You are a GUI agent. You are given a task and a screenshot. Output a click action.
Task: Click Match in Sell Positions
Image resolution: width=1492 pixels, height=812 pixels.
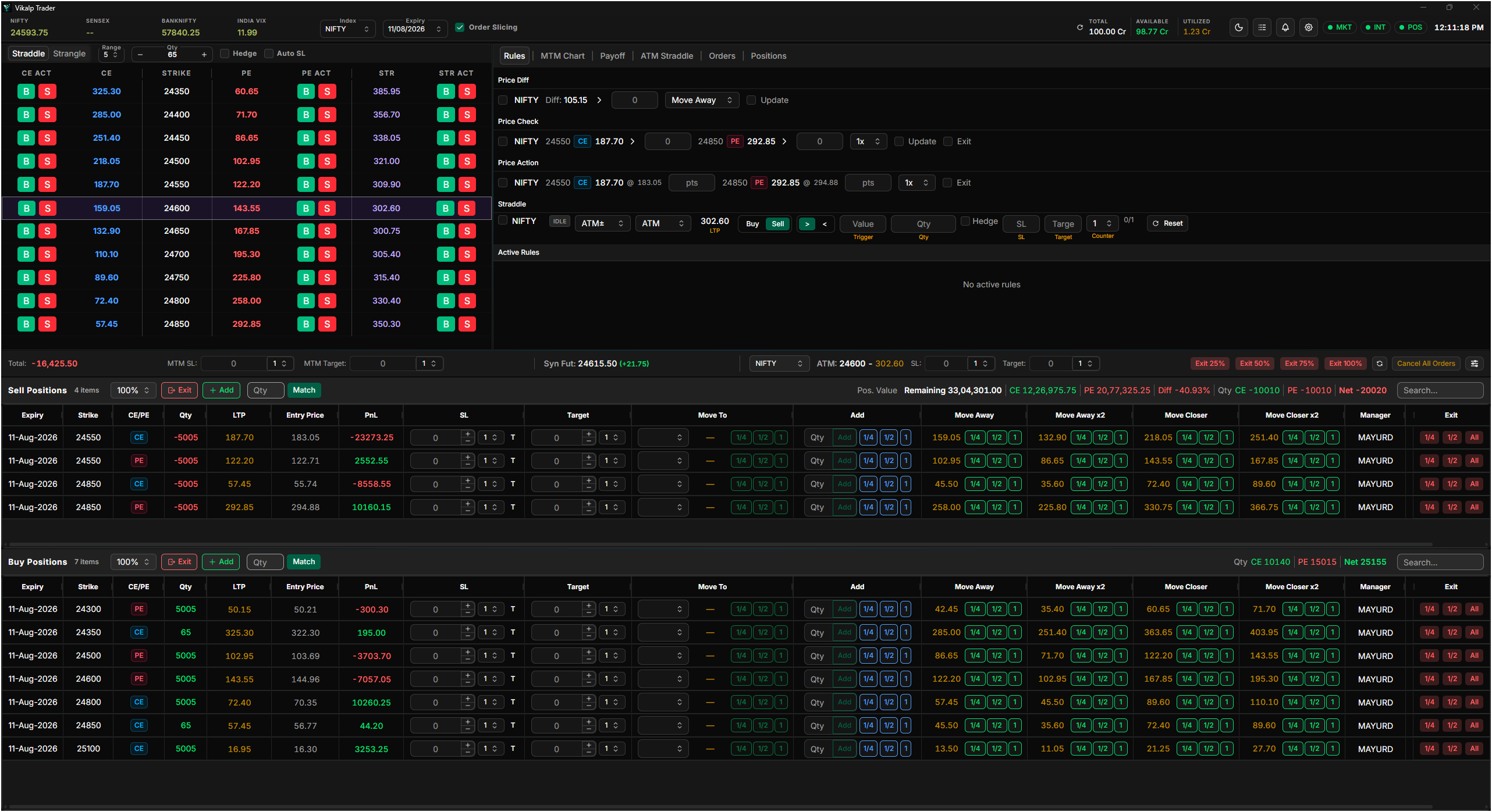304,390
